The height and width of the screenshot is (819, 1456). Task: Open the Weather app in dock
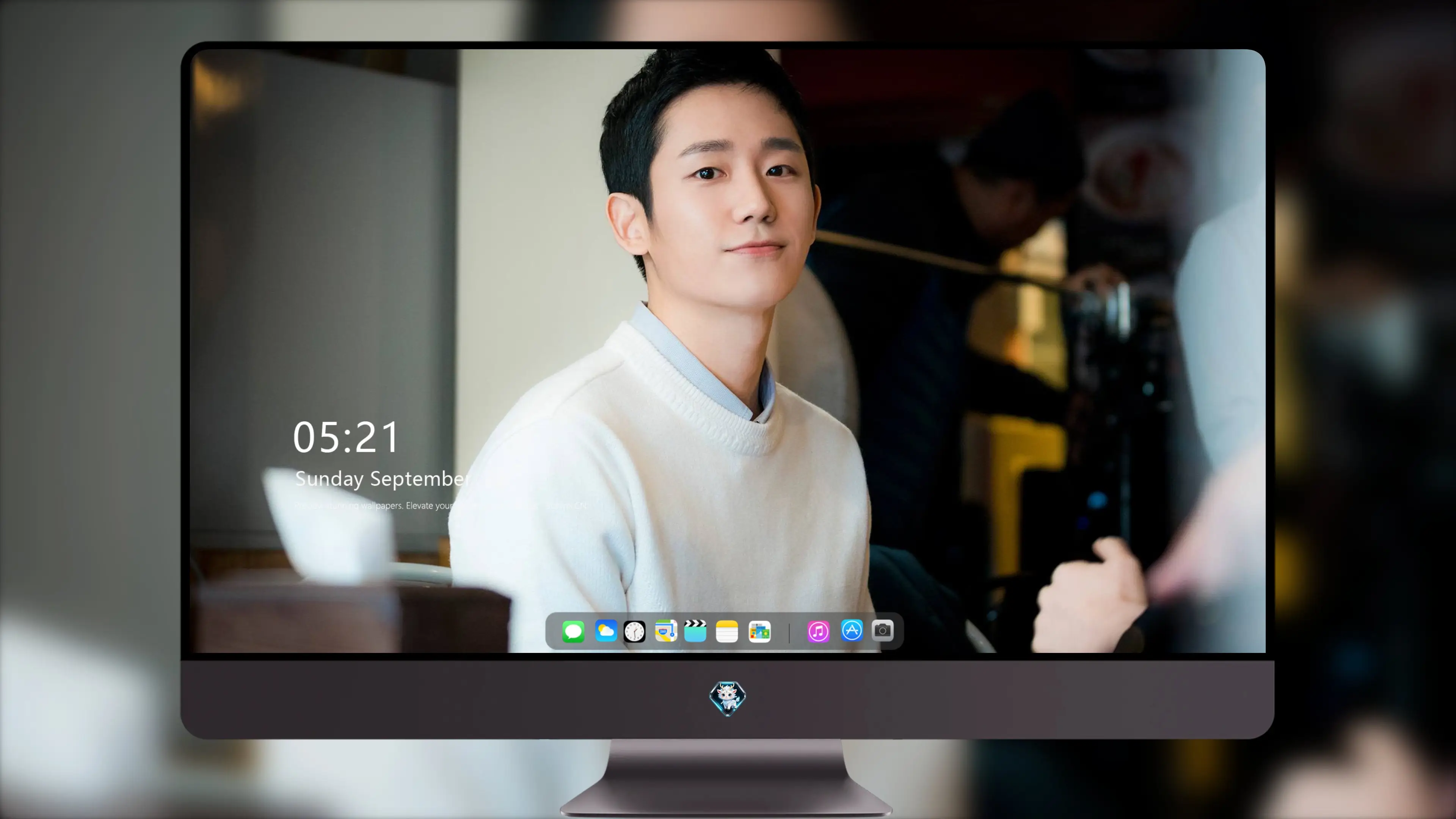click(606, 631)
